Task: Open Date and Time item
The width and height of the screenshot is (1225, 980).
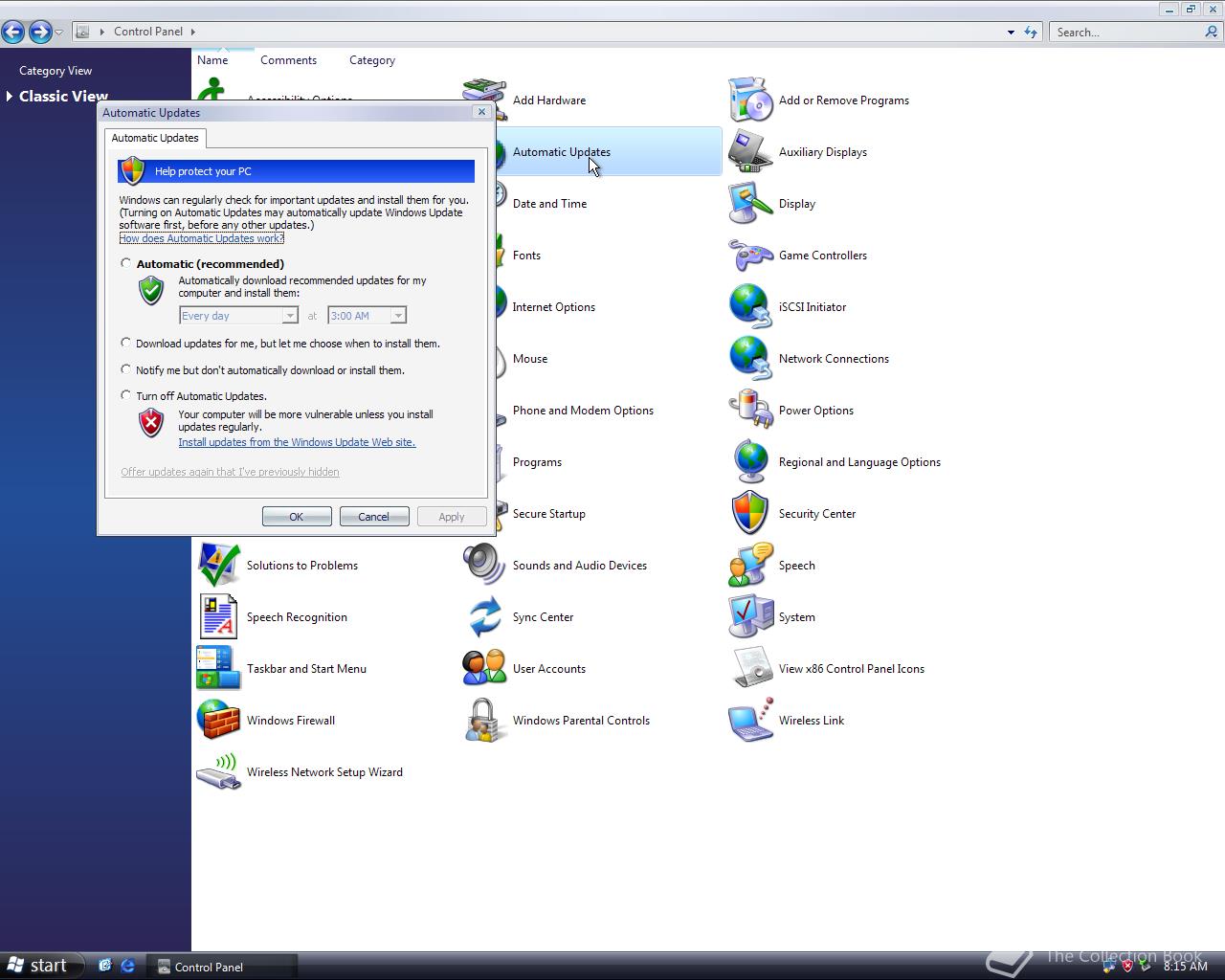Action: click(549, 204)
